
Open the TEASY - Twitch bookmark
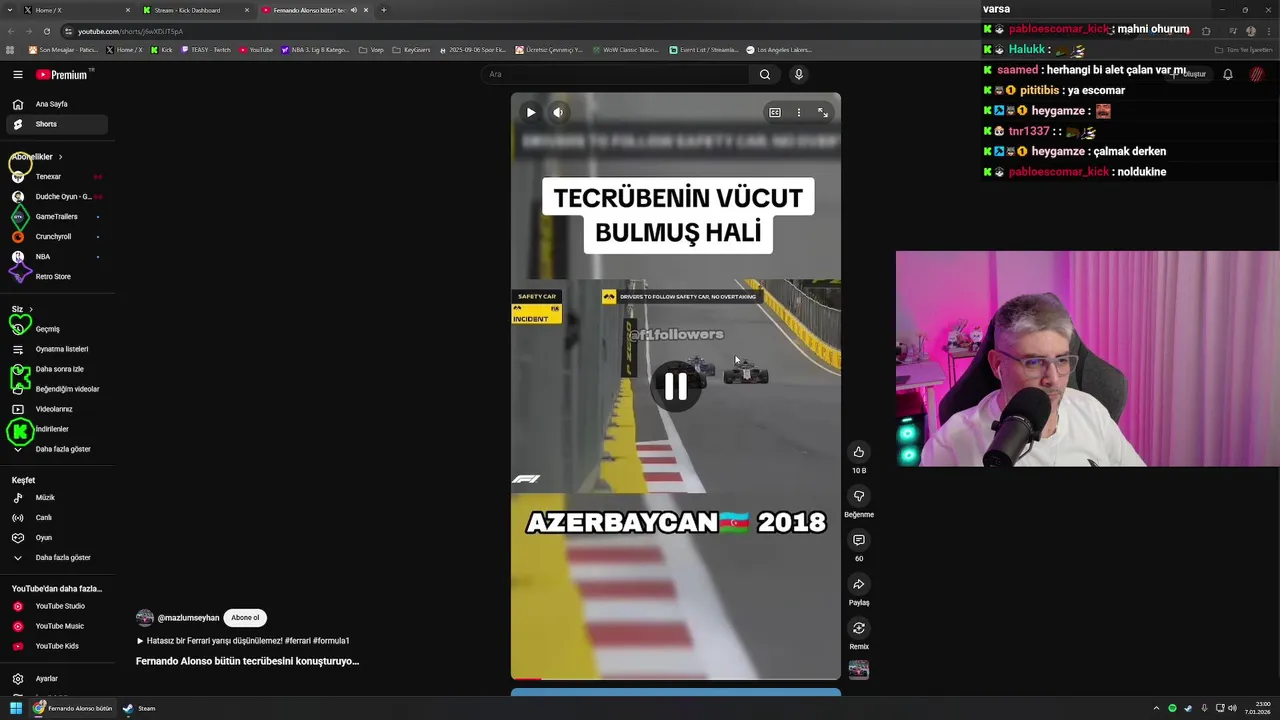pos(206,49)
